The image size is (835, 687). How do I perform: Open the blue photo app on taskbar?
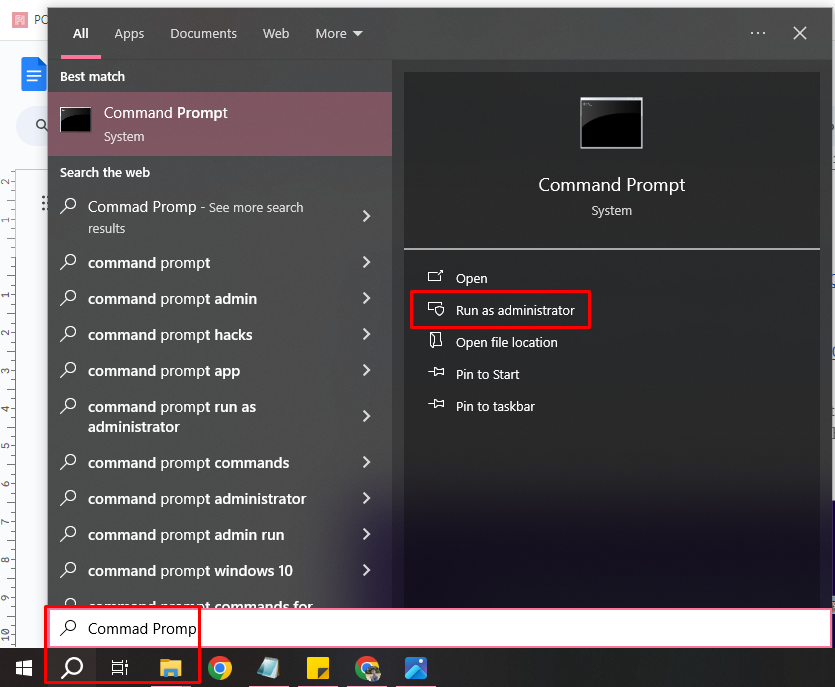[x=416, y=668]
